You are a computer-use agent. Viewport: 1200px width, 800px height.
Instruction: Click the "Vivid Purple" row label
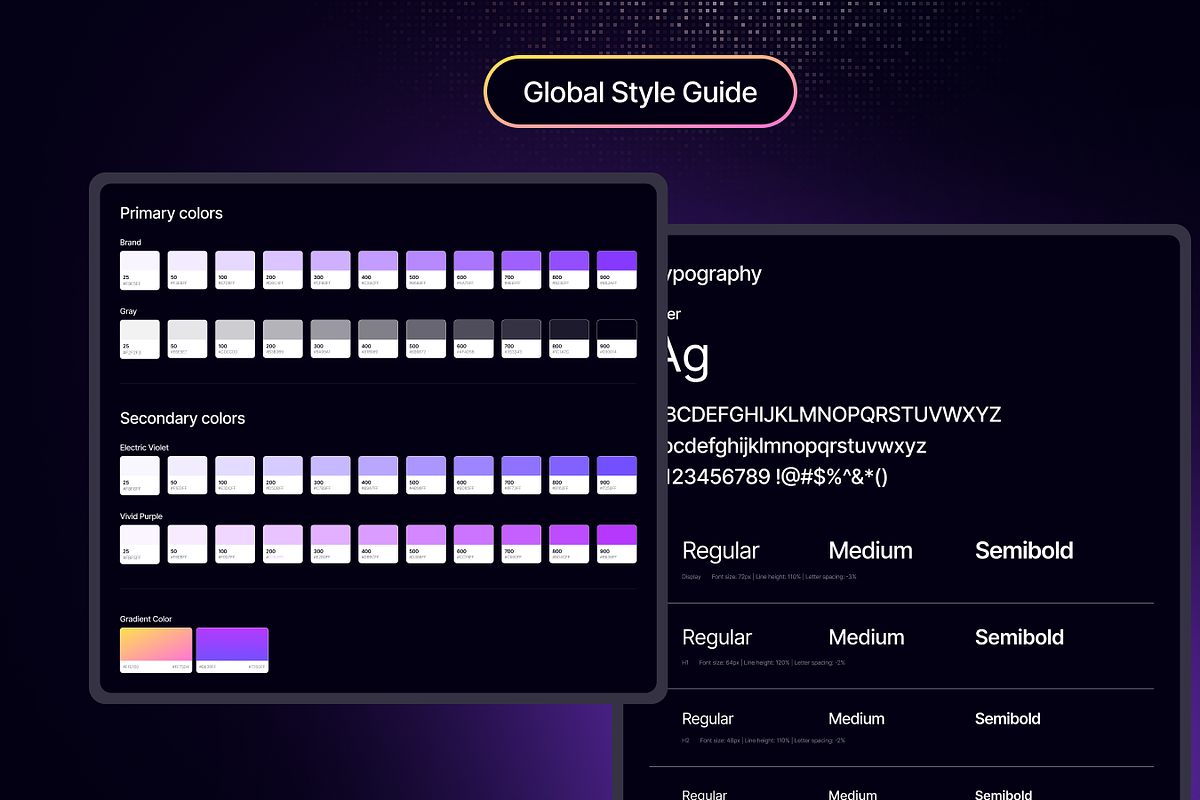click(x=141, y=516)
